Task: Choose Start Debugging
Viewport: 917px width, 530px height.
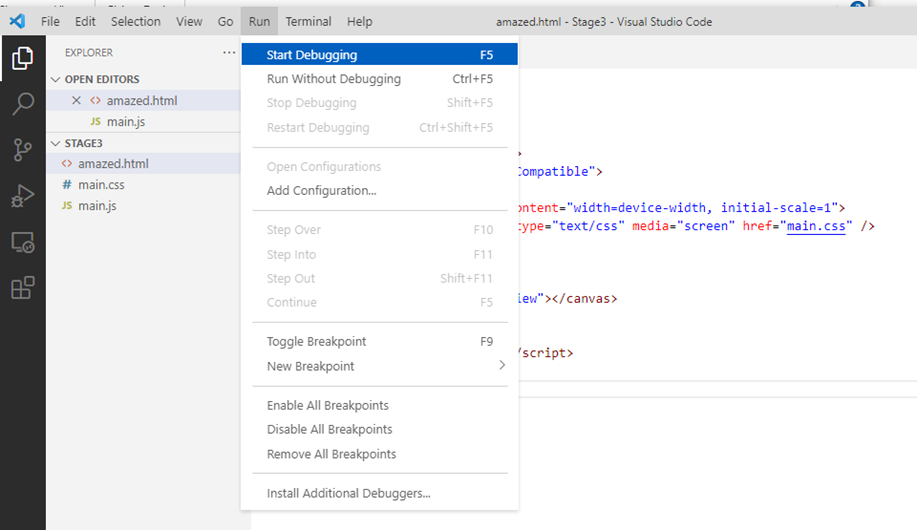Action: click(x=380, y=54)
